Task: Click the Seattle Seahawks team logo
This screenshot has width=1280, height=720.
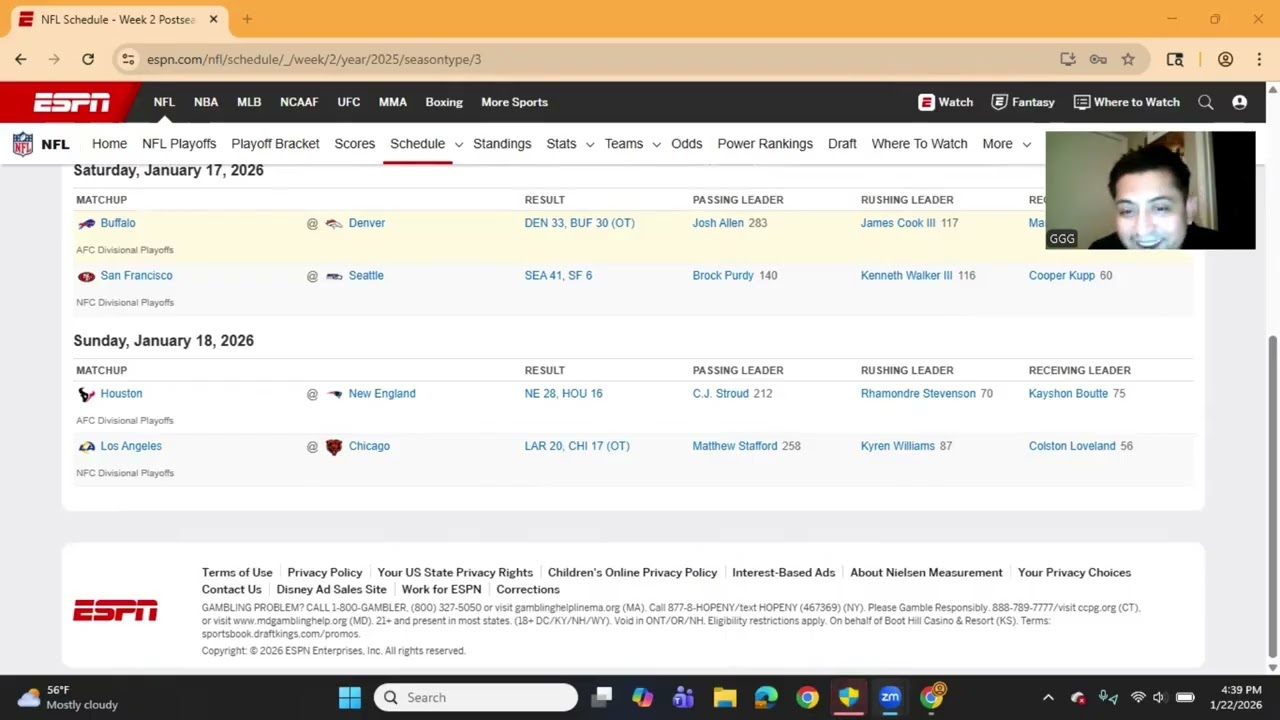Action: tap(334, 276)
